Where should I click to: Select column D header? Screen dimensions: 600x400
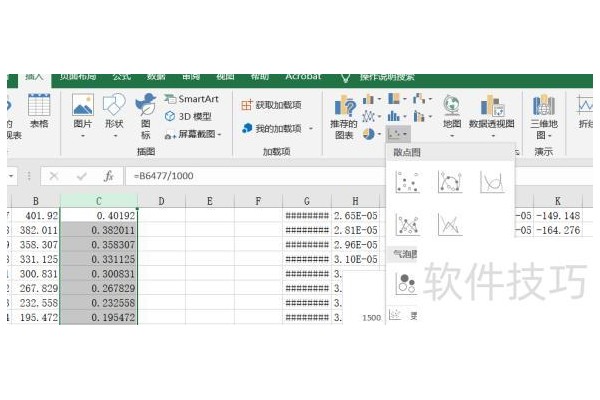click(161, 201)
